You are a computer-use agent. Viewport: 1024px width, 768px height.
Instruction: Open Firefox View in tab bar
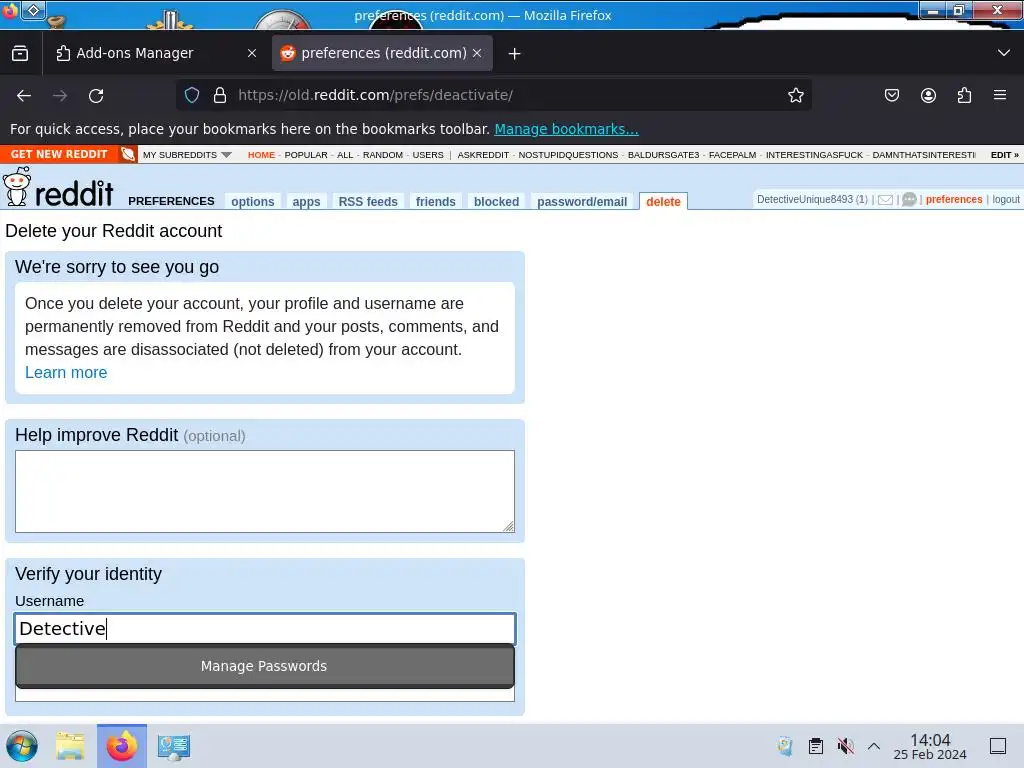click(x=20, y=53)
